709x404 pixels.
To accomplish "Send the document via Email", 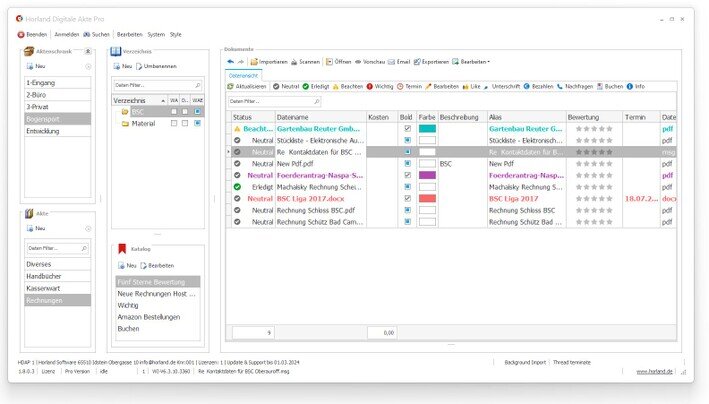I will (x=399, y=62).
